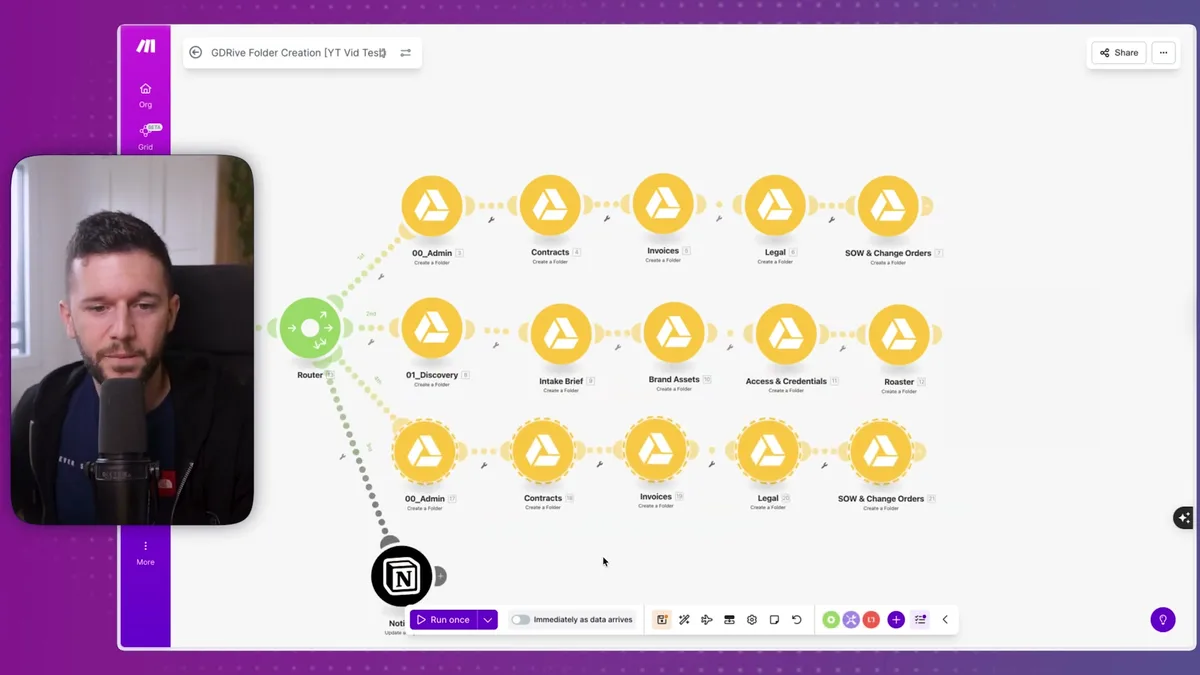Toggle the Immediately as data arrives switch
Image resolution: width=1200 pixels, height=675 pixels.
click(520, 619)
